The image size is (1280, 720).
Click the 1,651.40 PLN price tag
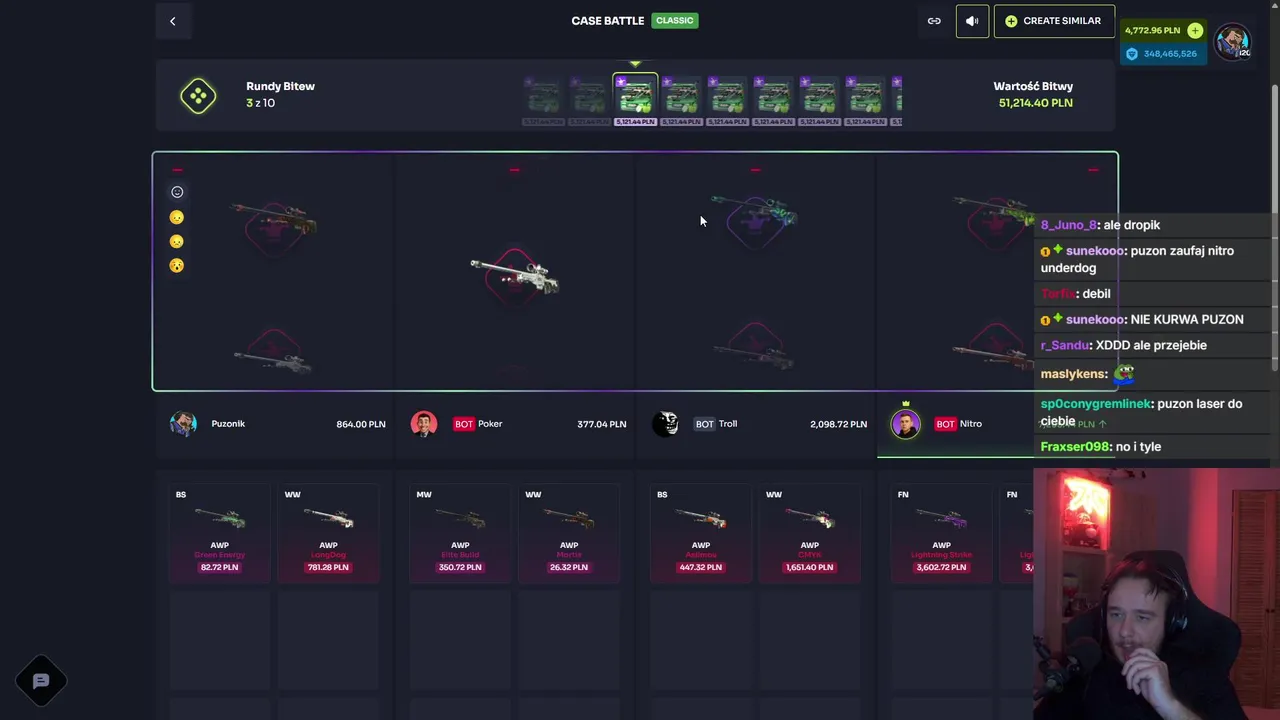(x=810, y=567)
